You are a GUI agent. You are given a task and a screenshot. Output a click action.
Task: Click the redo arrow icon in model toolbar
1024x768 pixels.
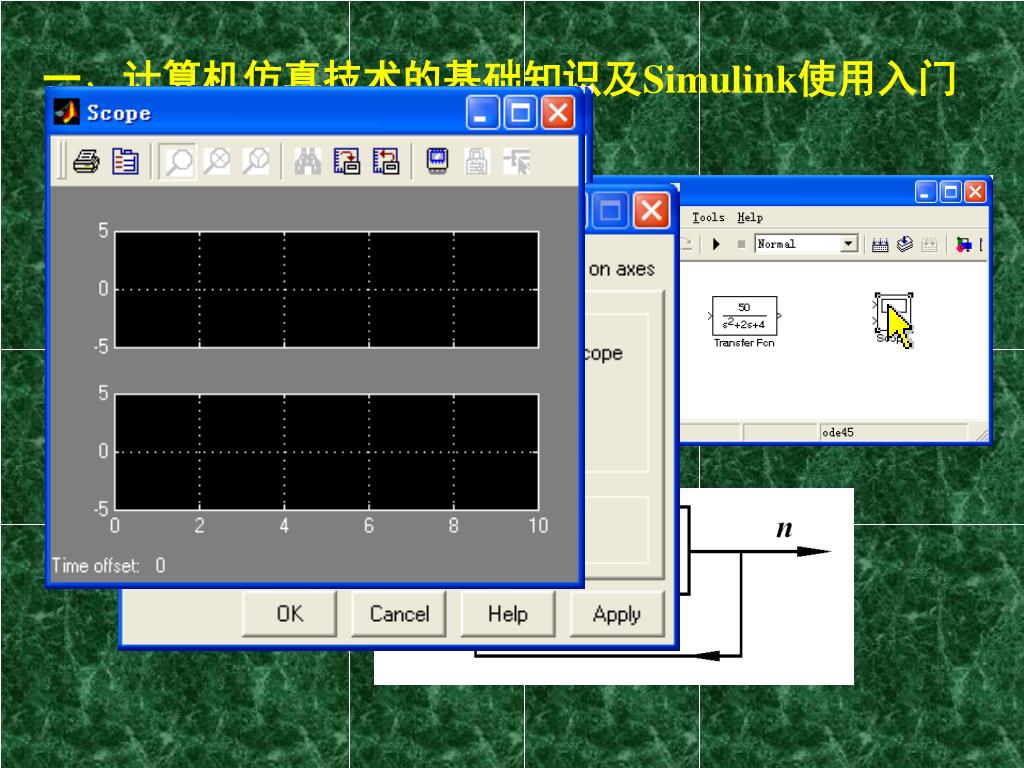pos(686,244)
